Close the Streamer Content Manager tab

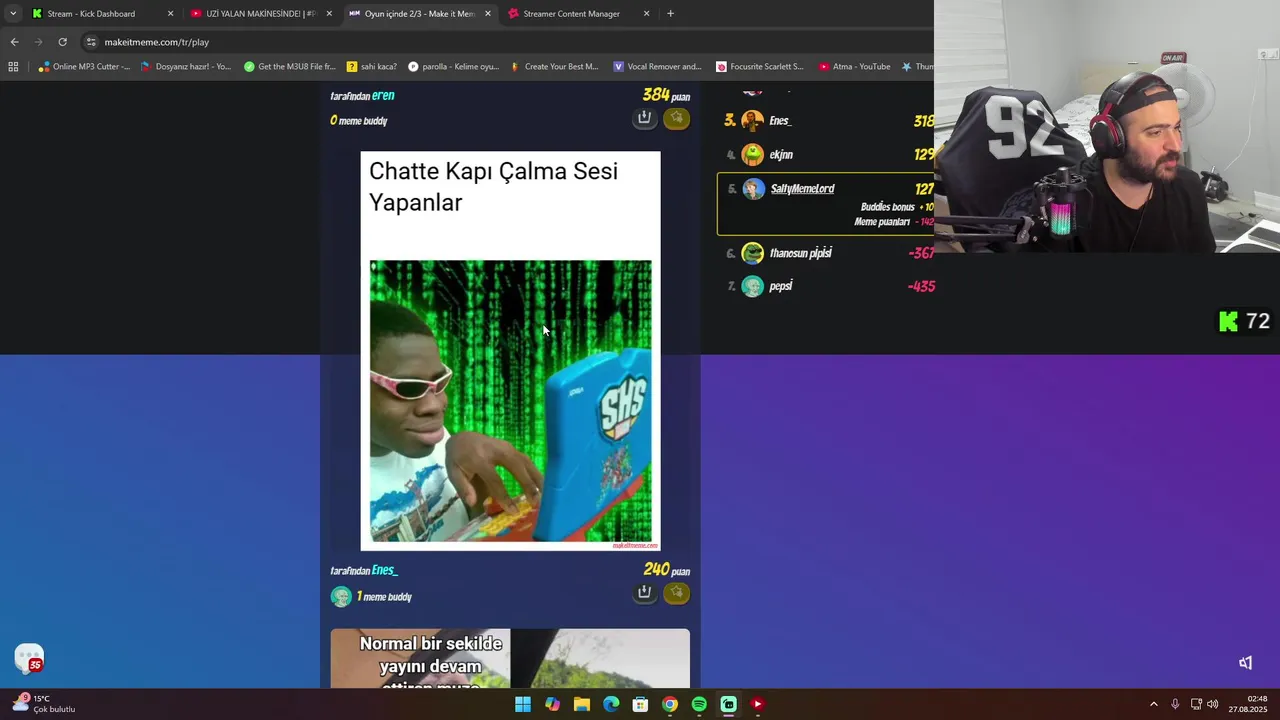click(646, 14)
